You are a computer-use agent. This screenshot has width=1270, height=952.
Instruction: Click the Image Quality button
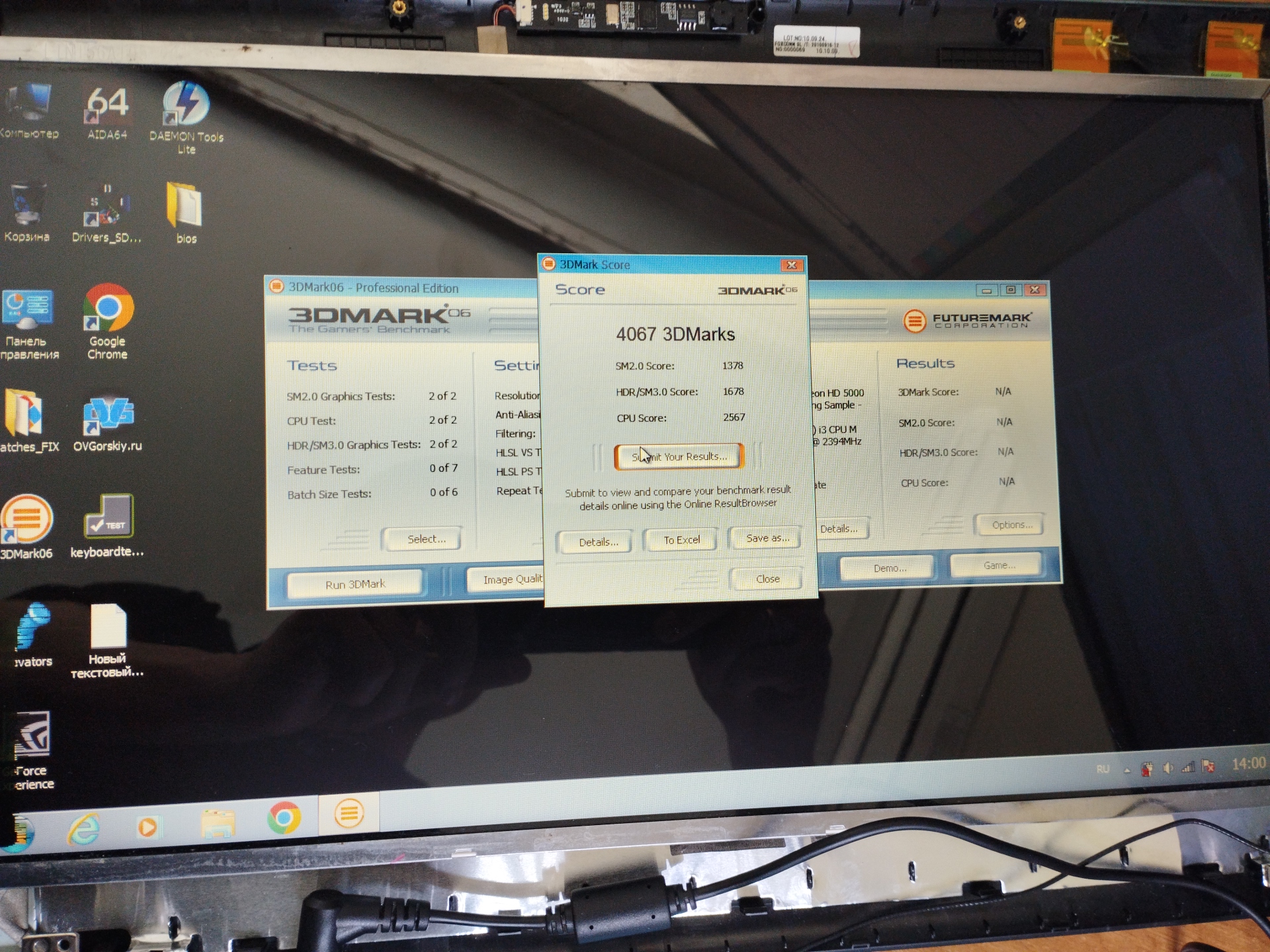pyautogui.click(x=507, y=579)
